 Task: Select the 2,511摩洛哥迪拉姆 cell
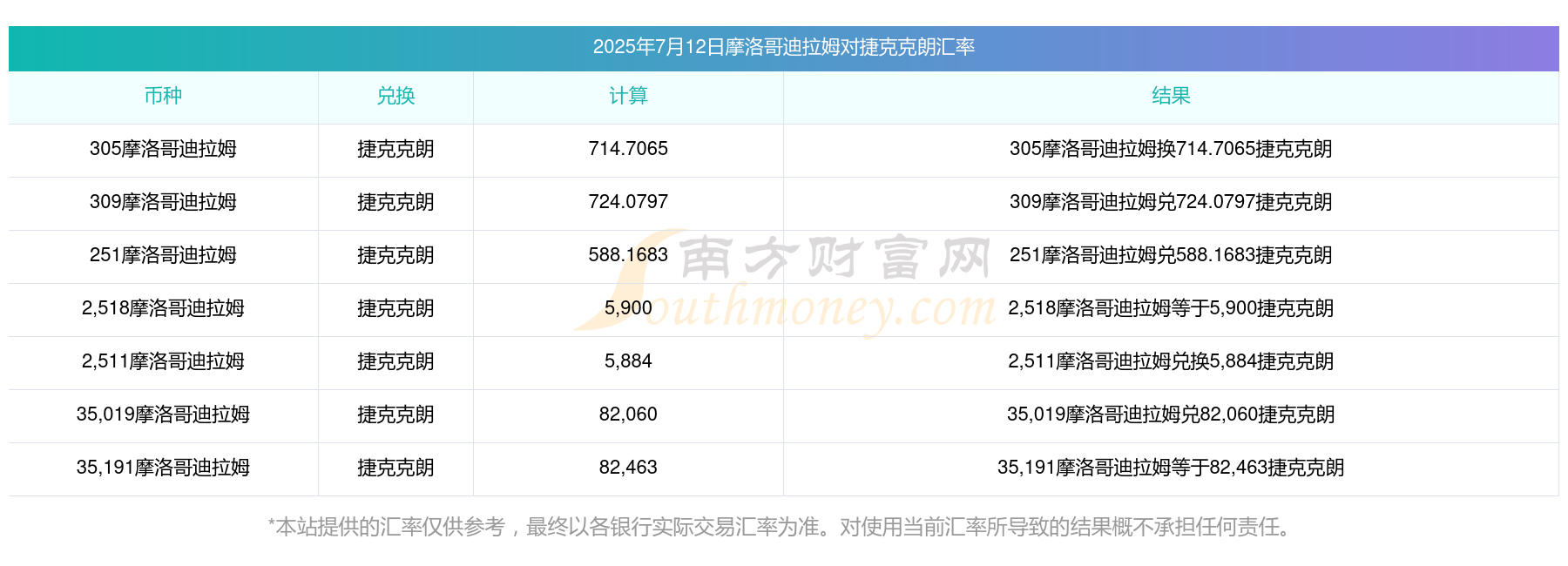pyautogui.click(x=163, y=361)
